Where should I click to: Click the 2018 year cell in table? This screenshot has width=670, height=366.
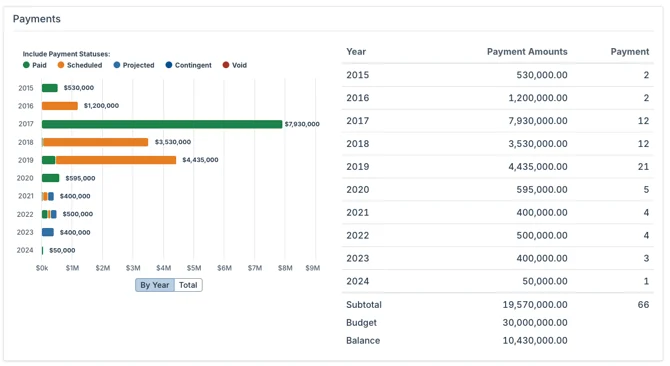(358, 144)
